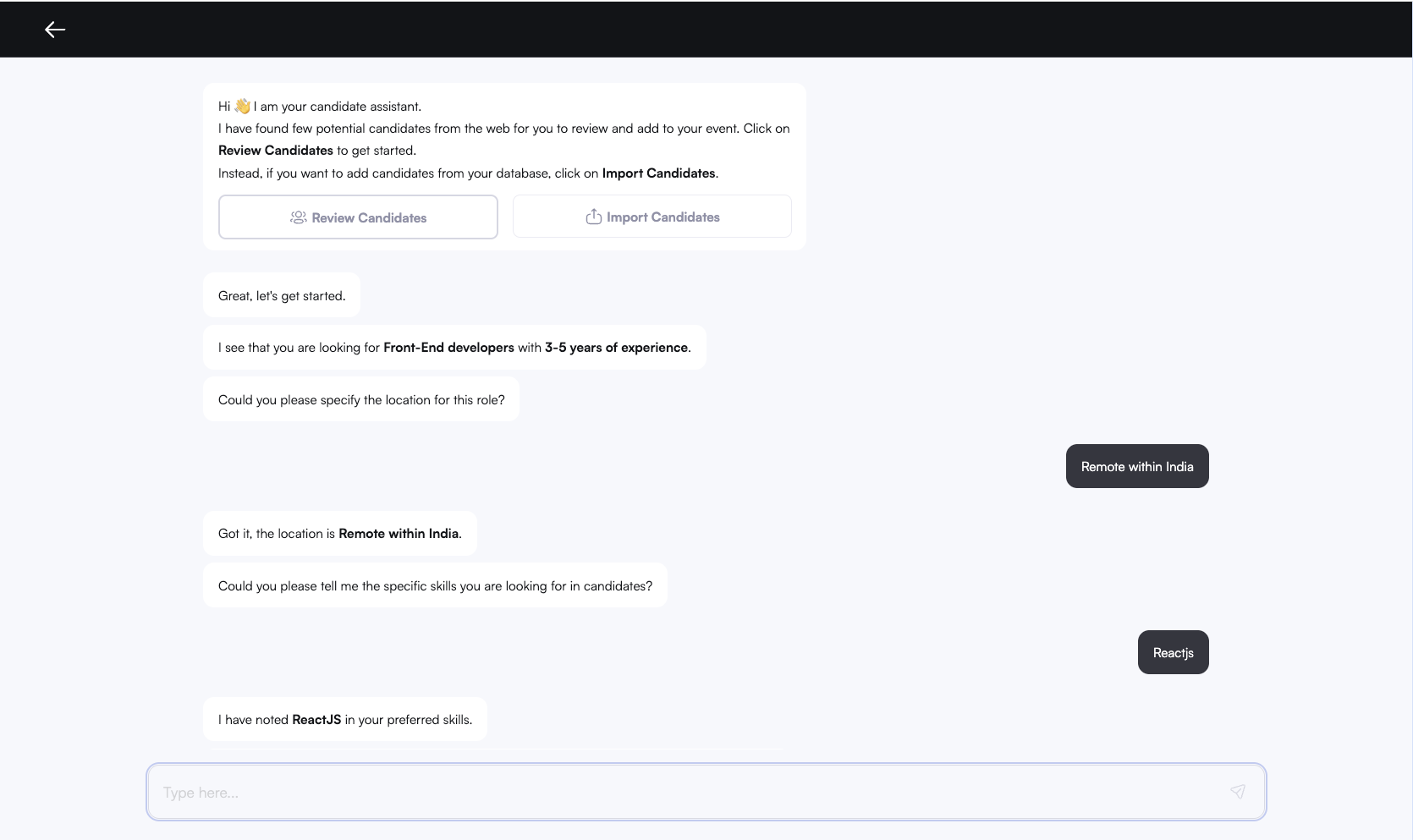1413x840 pixels.
Task: Click the bold '3-5 years of experience' text
Action: click(x=617, y=348)
